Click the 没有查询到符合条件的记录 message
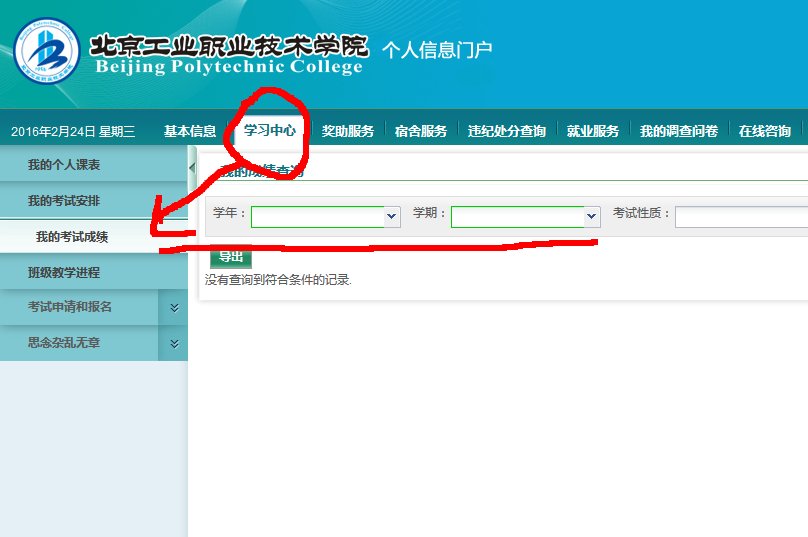Image resolution: width=808 pixels, height=537 pixels. coord(278,280)
